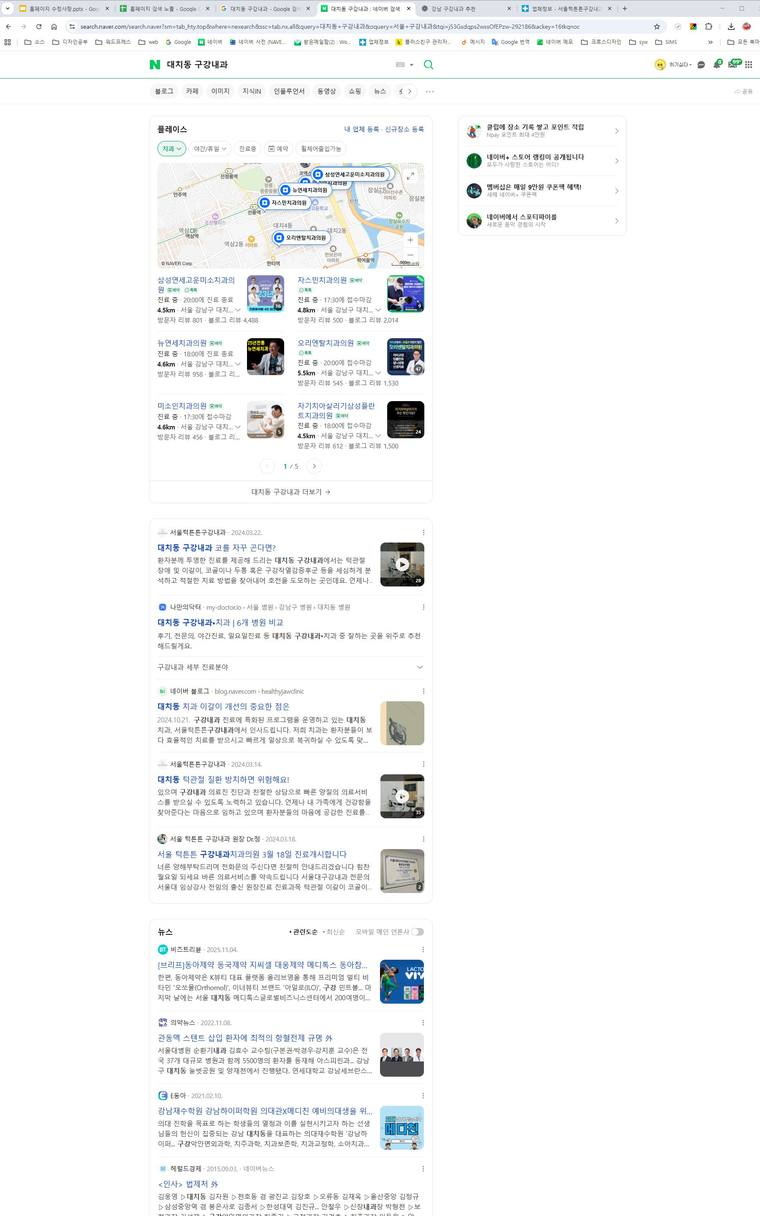Click the 클립에 장소 기록 promo icon

pyautogui.click(x=474, y=131)
